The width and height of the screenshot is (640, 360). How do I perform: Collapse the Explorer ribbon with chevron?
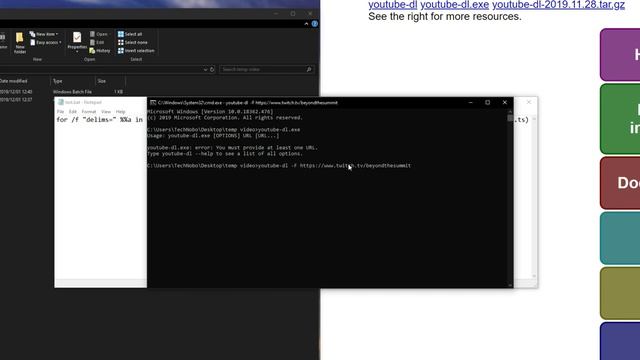[x=307, y=24]
